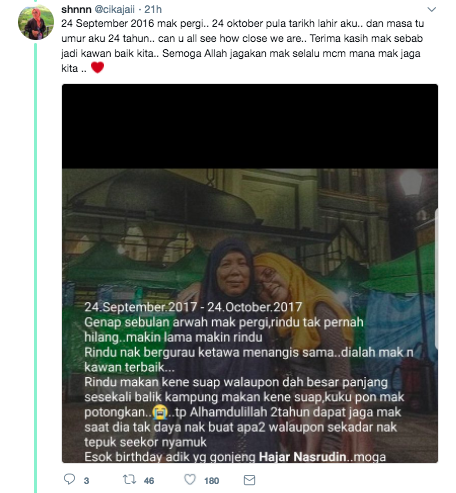This screenshot has height=493, width=456.
Task: Send the tweet via the envelope message icon
Action: 249,480
